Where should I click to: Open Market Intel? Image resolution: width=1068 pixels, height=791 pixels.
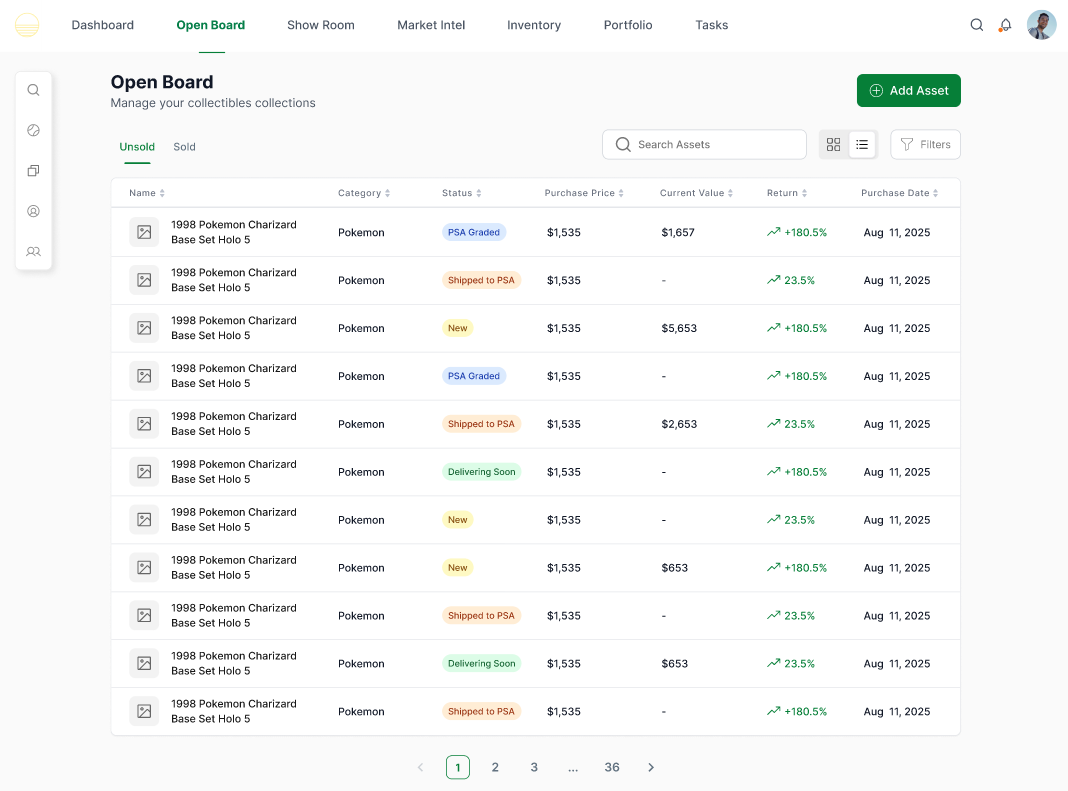[x=431, y=25]
